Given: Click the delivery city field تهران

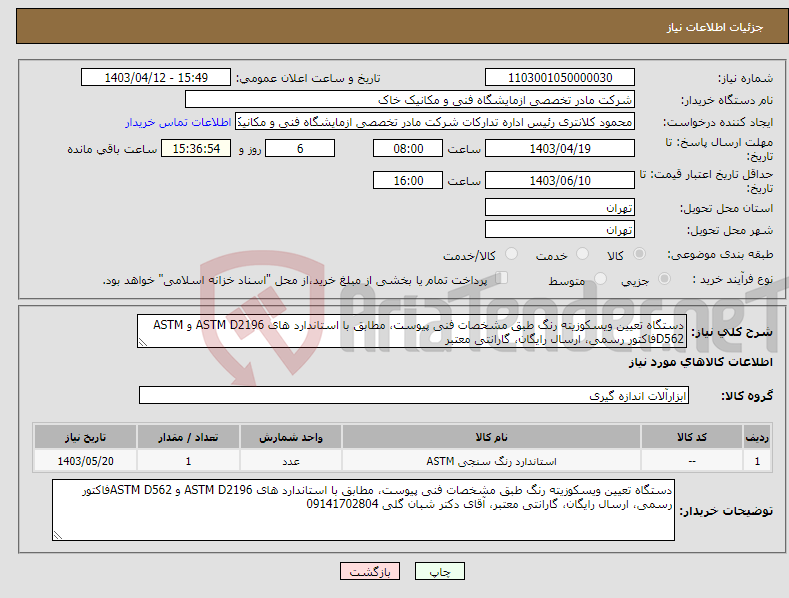Looking at the screenshot, I should [560, 230].
